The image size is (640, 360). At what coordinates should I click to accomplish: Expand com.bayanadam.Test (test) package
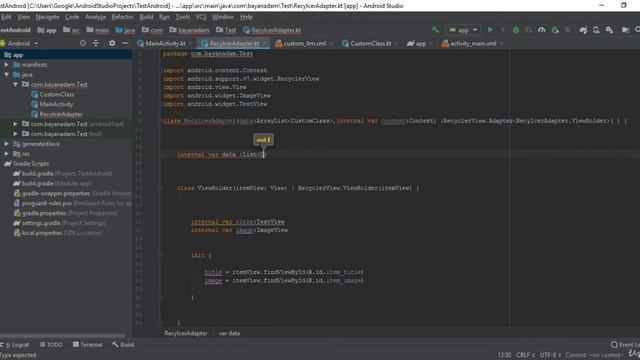(15, 133)
